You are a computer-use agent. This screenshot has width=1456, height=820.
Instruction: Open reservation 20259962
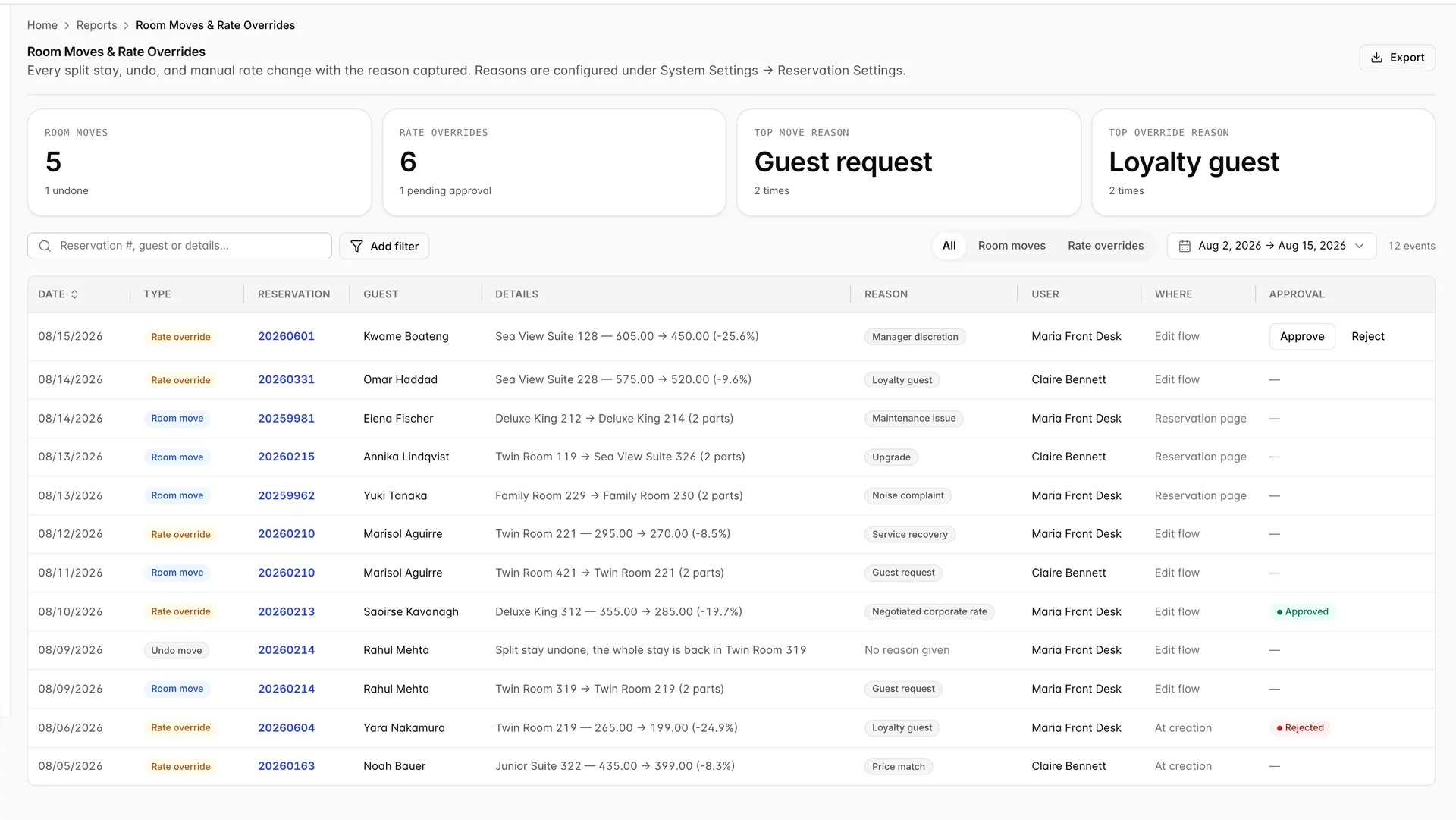coord(286,495)
